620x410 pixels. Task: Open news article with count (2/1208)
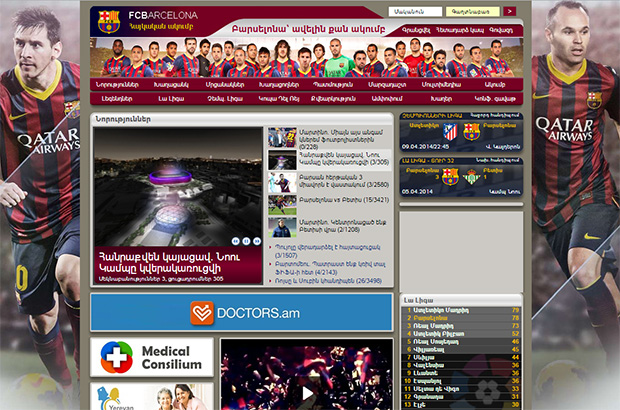(x=342, y=226)
